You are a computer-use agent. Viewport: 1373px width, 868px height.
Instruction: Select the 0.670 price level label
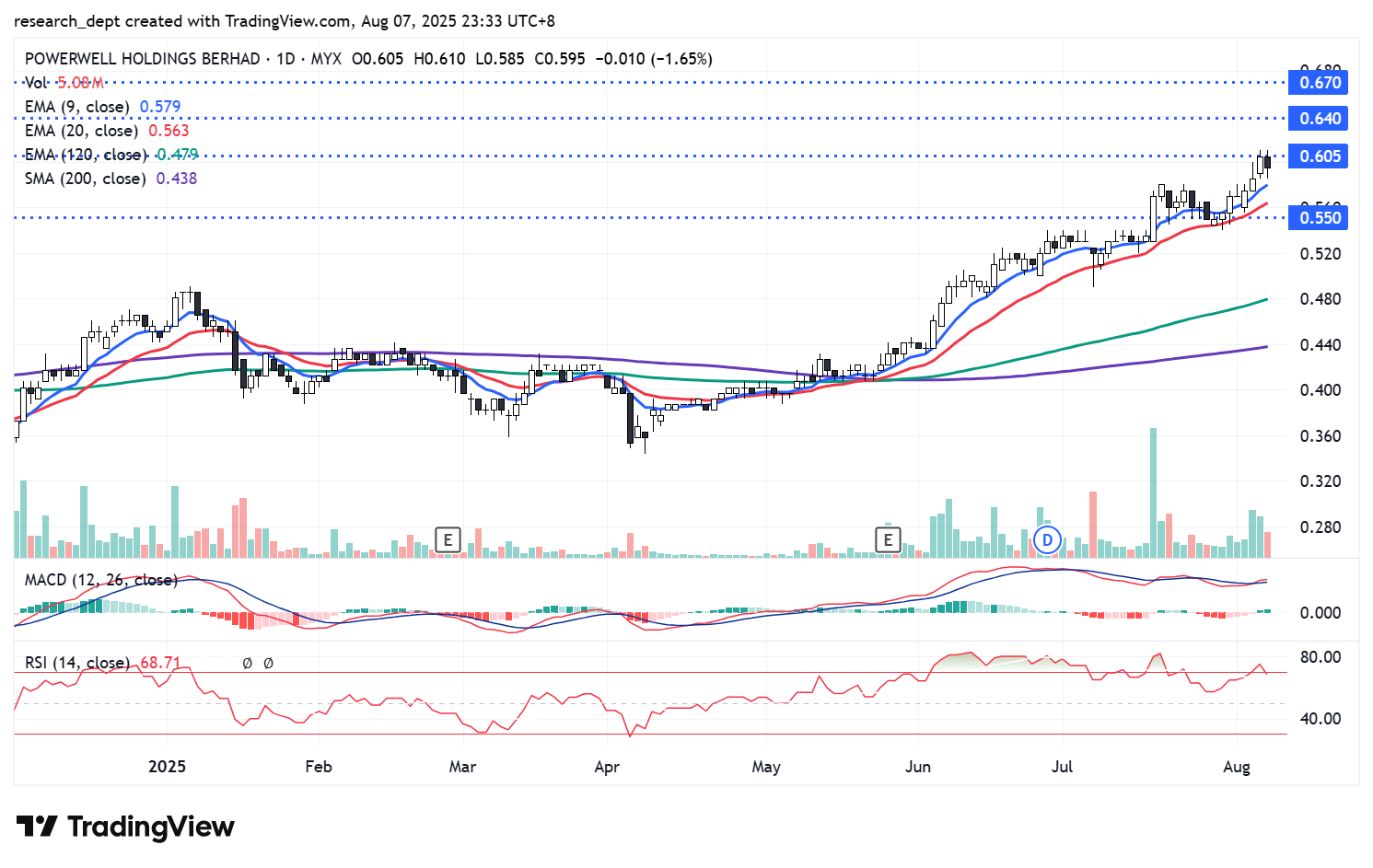coord(1320,83)
